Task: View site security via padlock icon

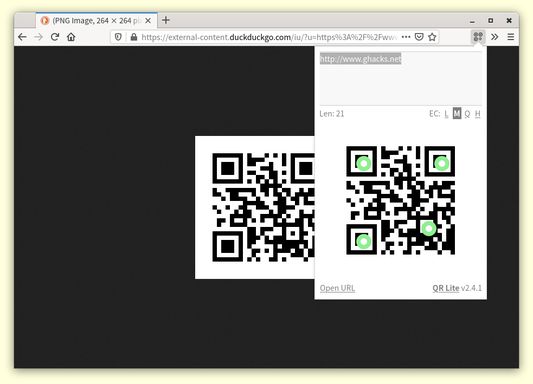Action: [134, 37]
